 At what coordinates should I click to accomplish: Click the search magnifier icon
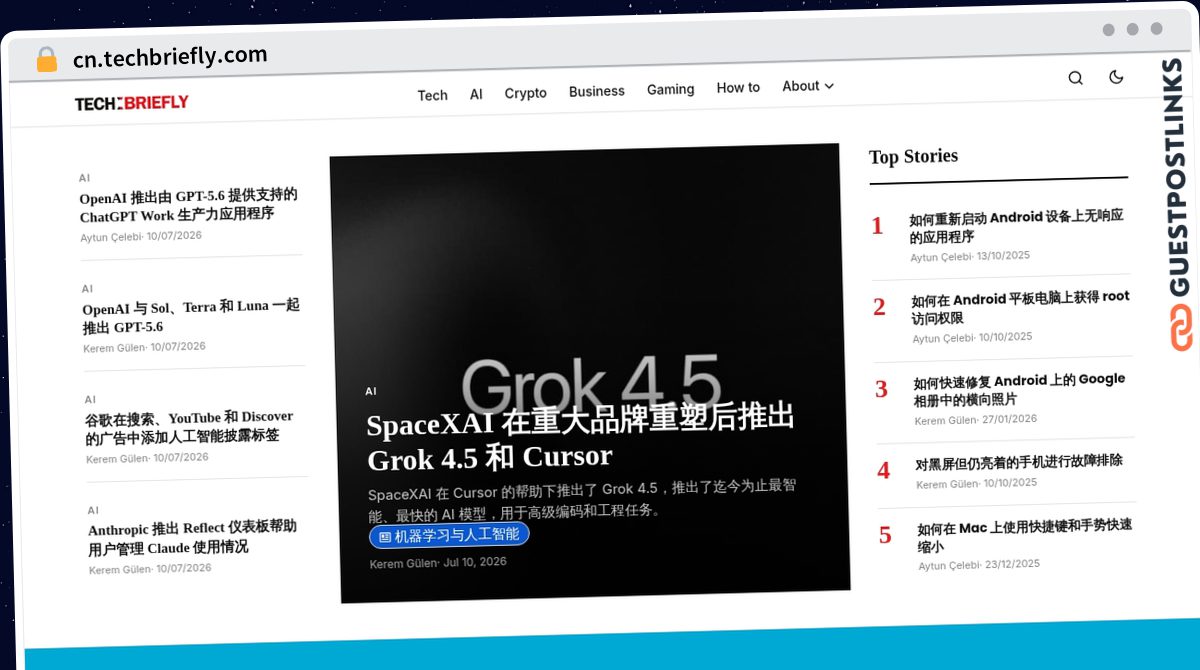(1075, 78)
